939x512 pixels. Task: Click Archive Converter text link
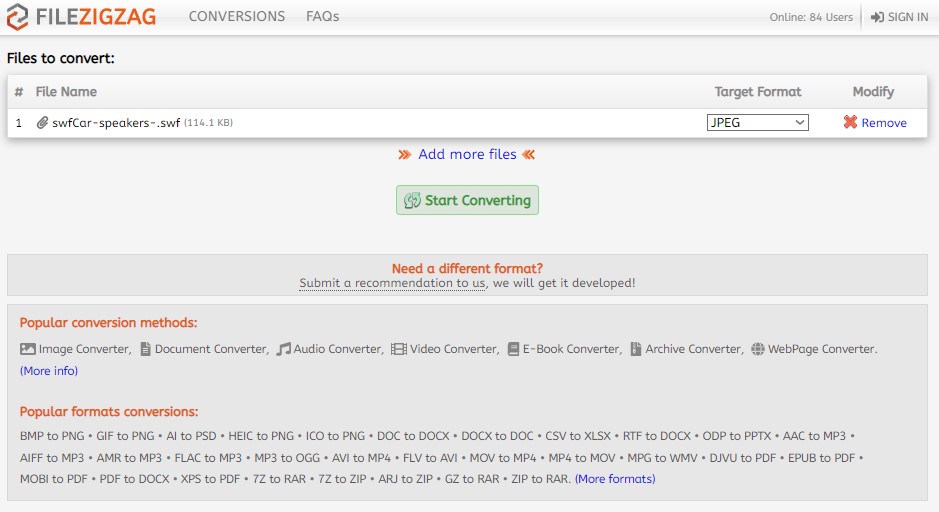(x=693, y=349)
